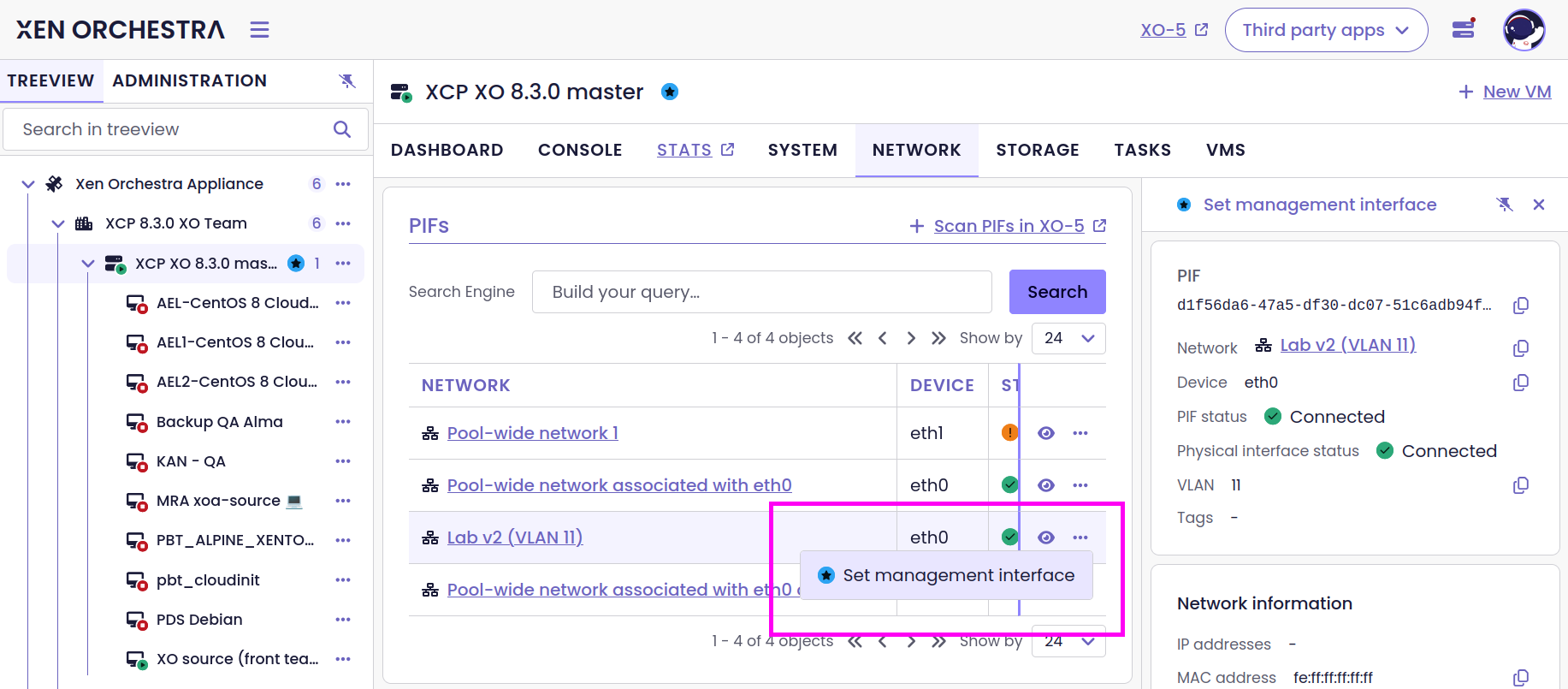
Task: Open the Third party apps dropdown
Action: point(1326,30)
